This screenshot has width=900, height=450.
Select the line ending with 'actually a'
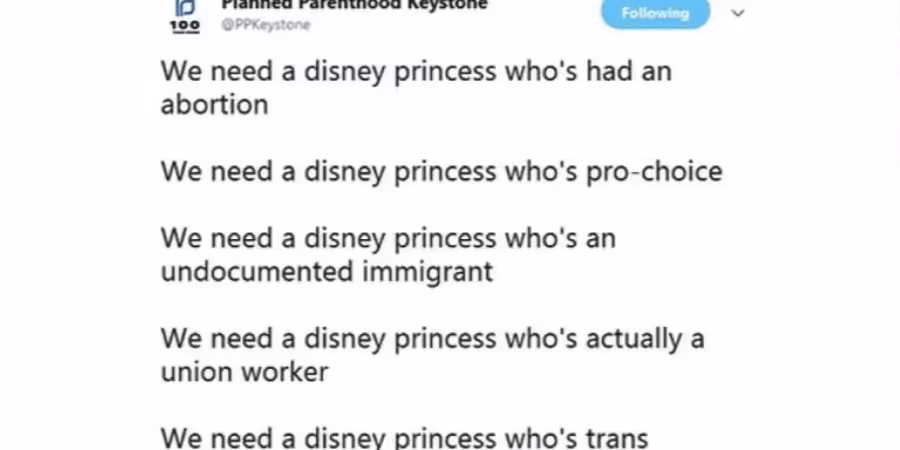(432, 339)
